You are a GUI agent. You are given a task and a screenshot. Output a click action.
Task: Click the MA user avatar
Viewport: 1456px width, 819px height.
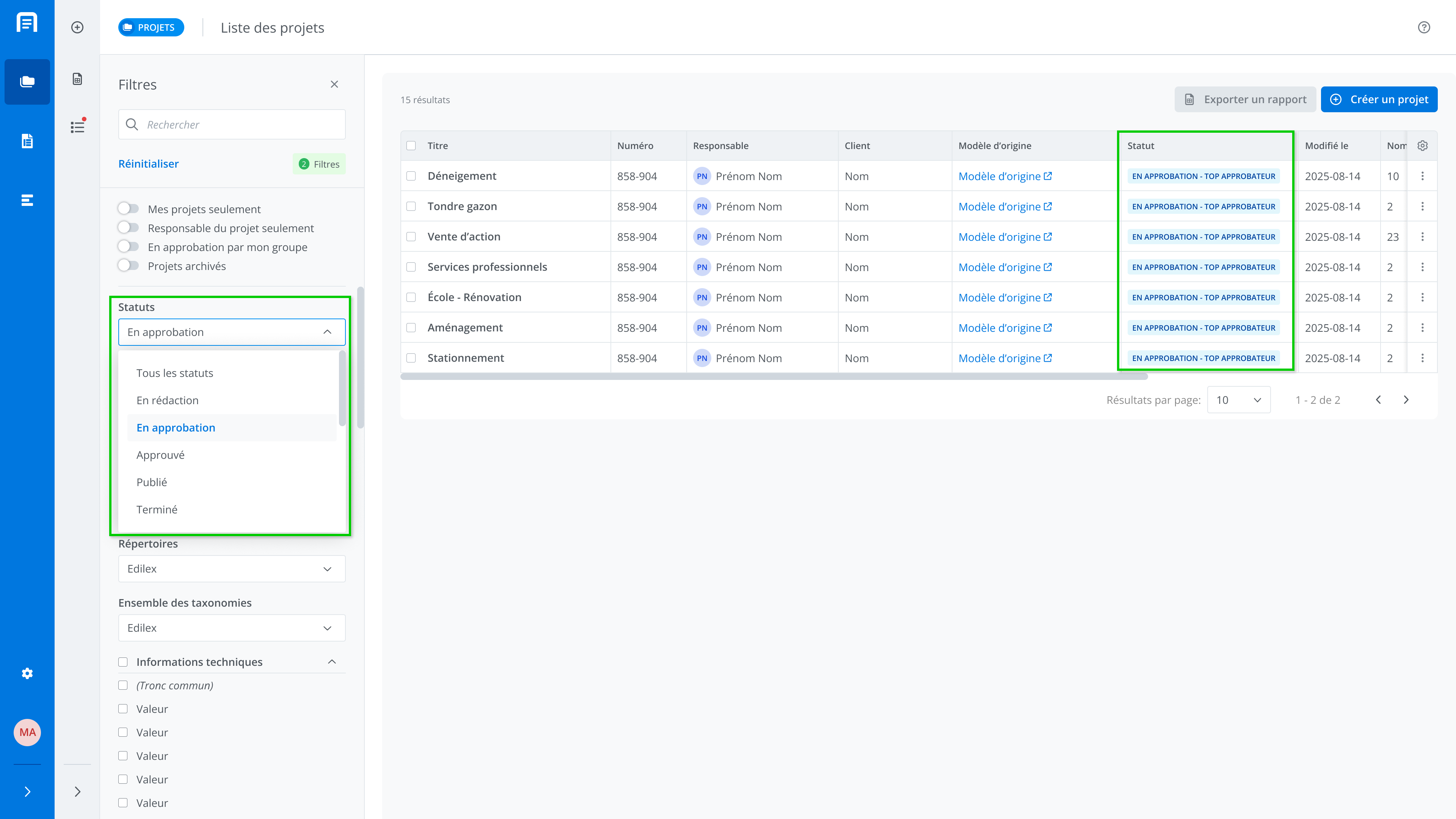click(x=27, y=733)
